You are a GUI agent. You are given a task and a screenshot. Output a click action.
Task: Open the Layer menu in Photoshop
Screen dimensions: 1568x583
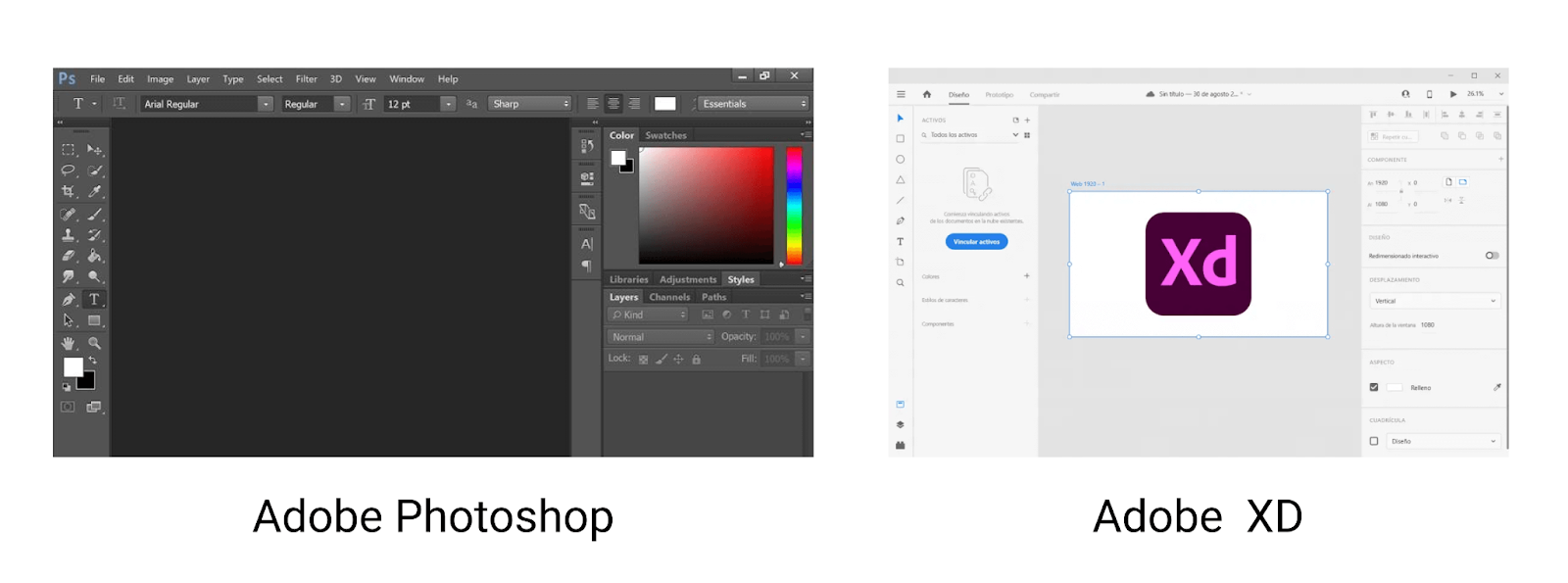(x=198, y=79)
